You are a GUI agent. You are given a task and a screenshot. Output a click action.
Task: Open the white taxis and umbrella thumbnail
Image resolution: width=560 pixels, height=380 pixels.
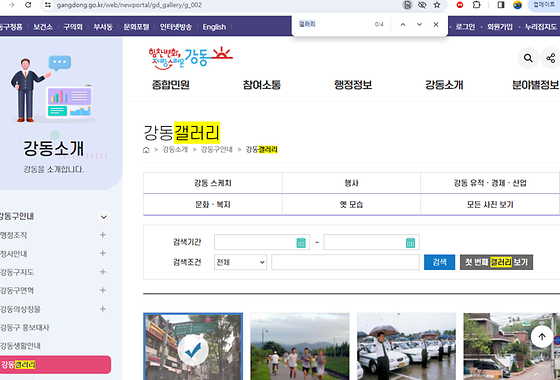coord(406,346)
